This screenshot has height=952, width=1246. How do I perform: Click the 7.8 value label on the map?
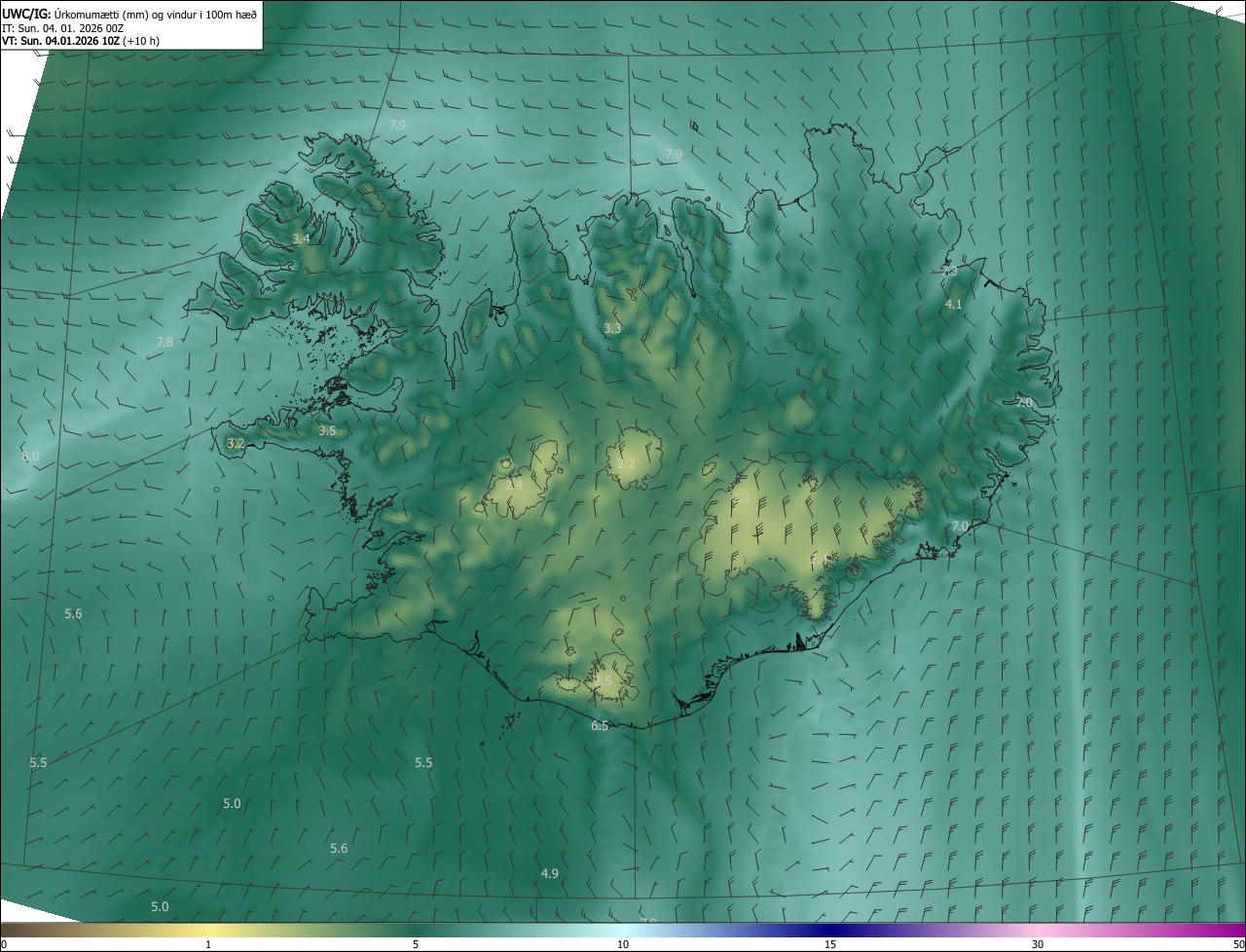(165, 342)
